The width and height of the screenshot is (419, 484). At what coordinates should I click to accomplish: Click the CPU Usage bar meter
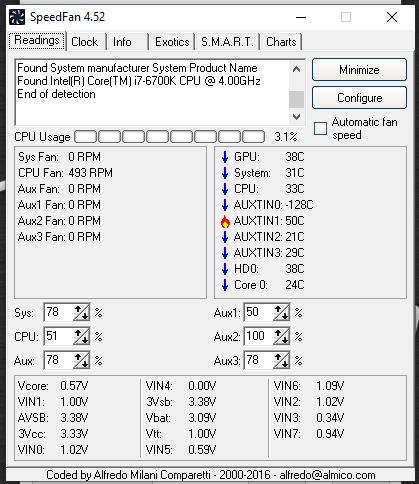coord(170,137)
